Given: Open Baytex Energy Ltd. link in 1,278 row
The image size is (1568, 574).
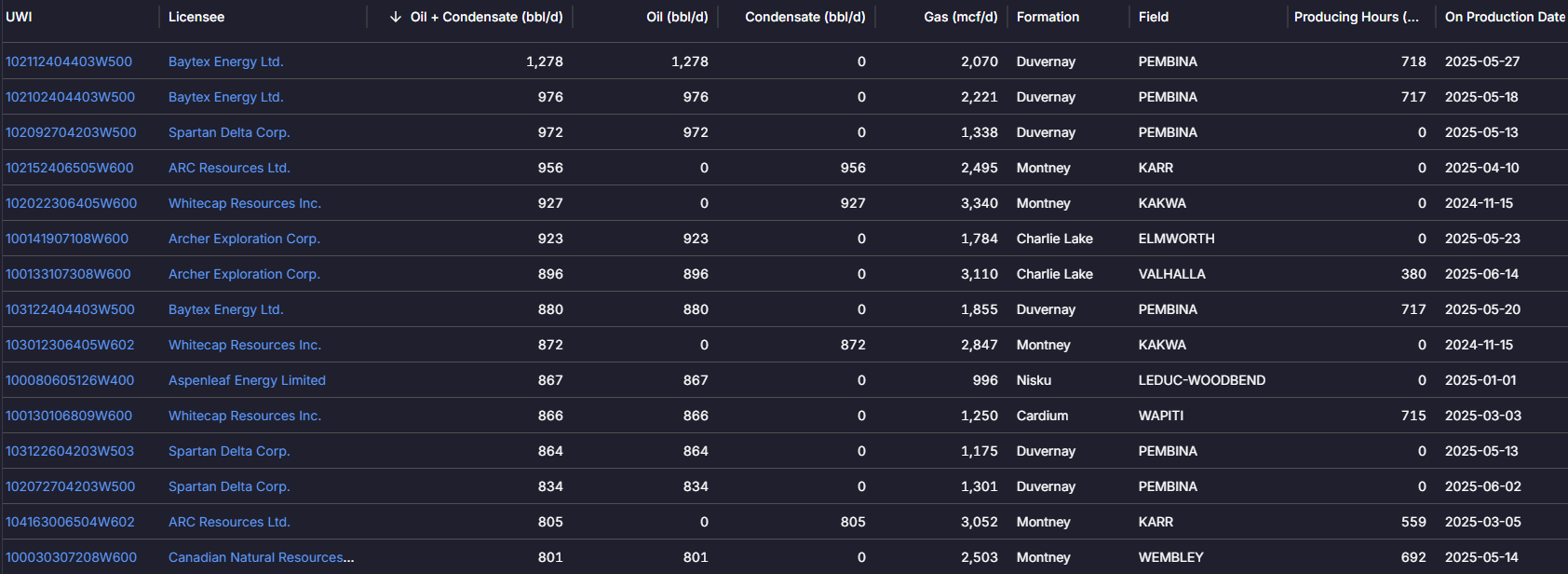Looking at the screenshot, I should [x=226, y=61].
